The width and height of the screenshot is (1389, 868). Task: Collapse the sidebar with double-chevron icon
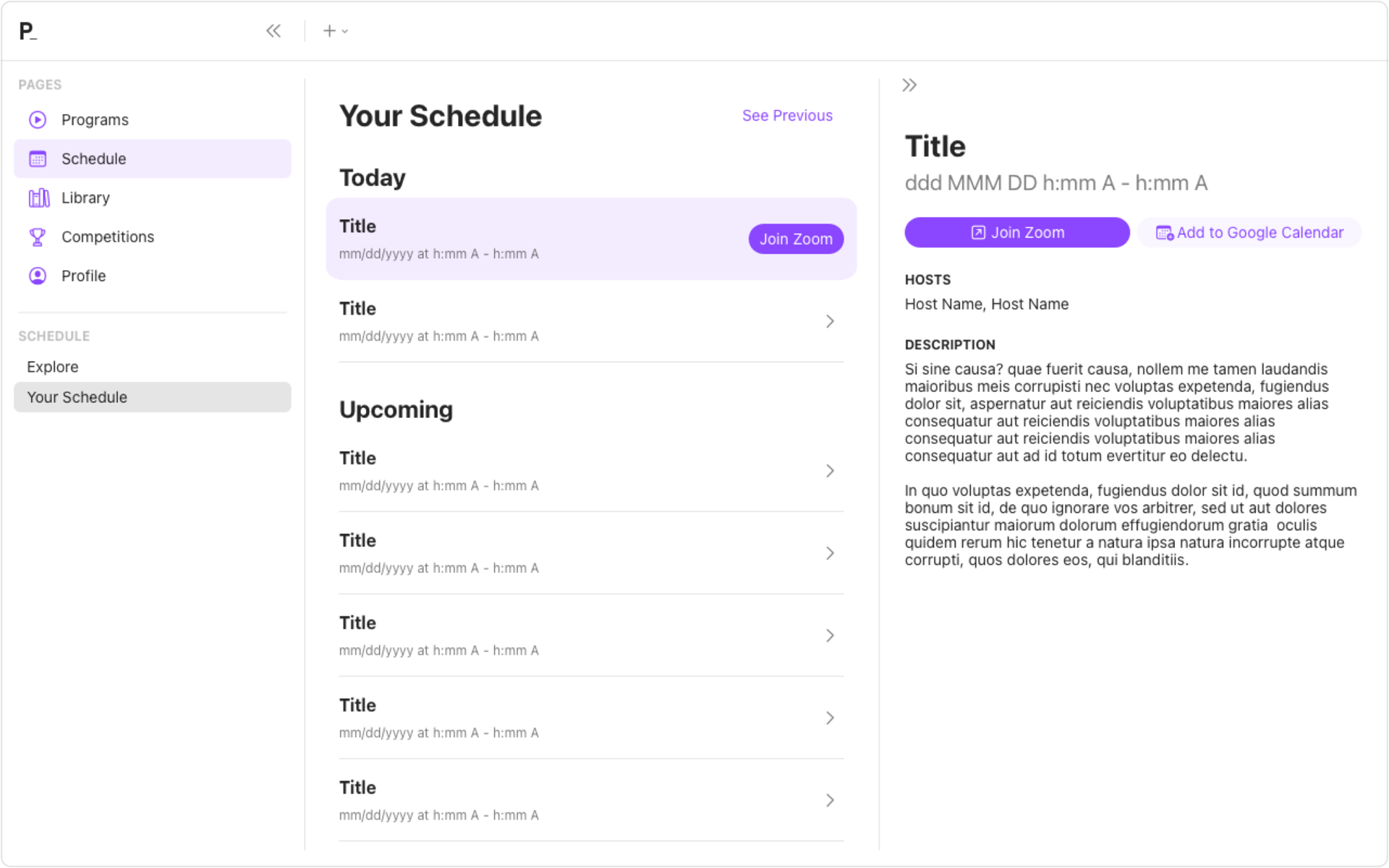click(273, 31)
